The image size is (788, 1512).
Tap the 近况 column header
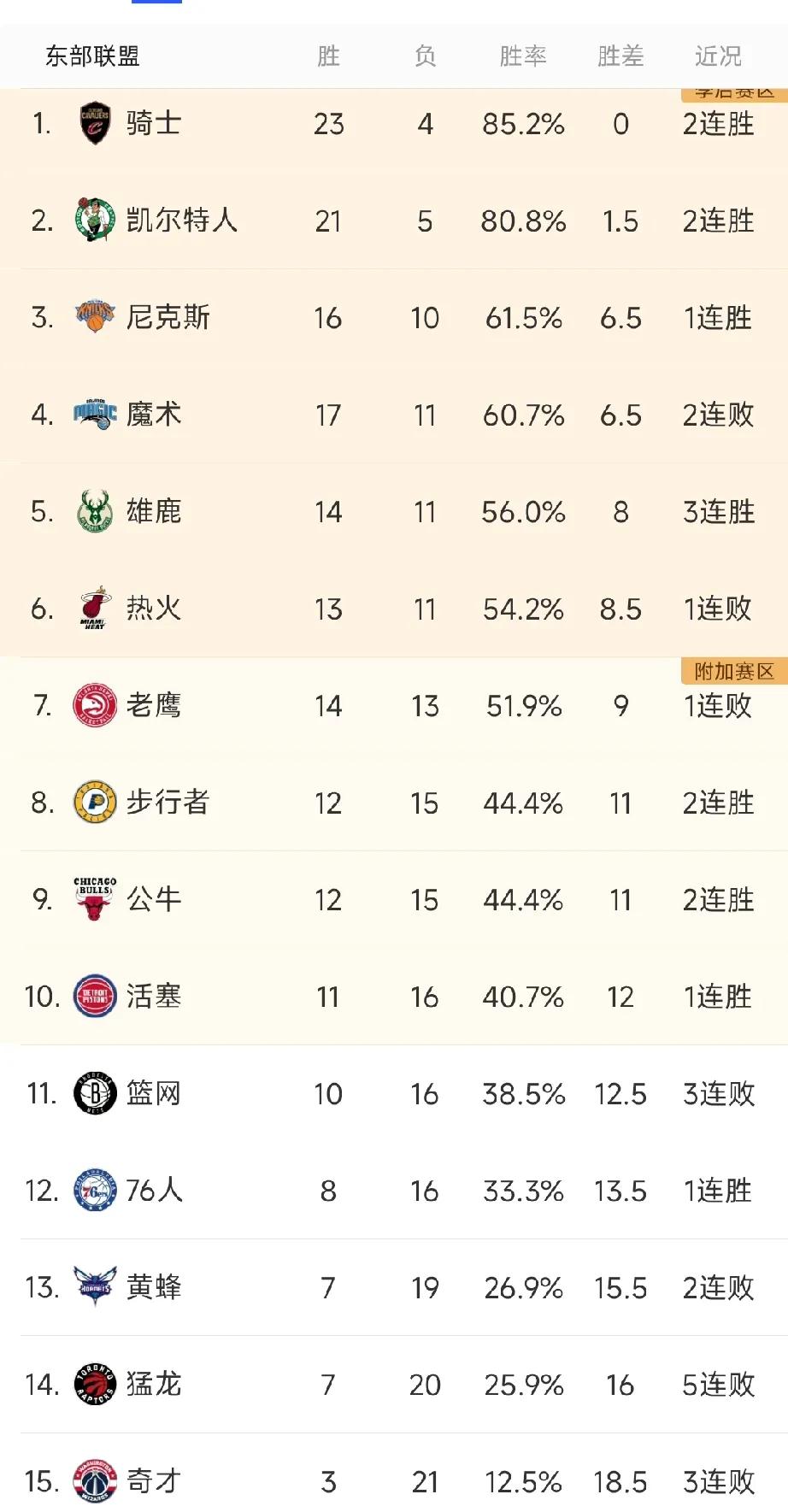(x=718, y=56)
